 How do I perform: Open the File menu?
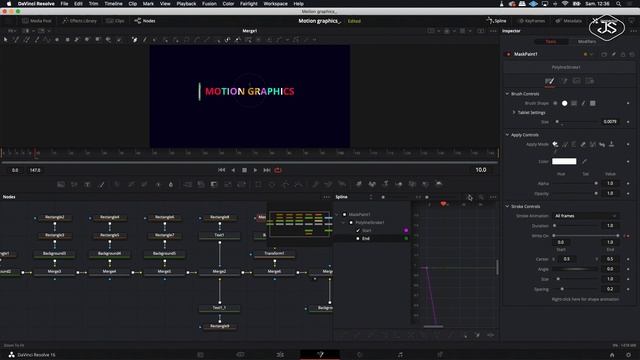click(x=64, y=4)
